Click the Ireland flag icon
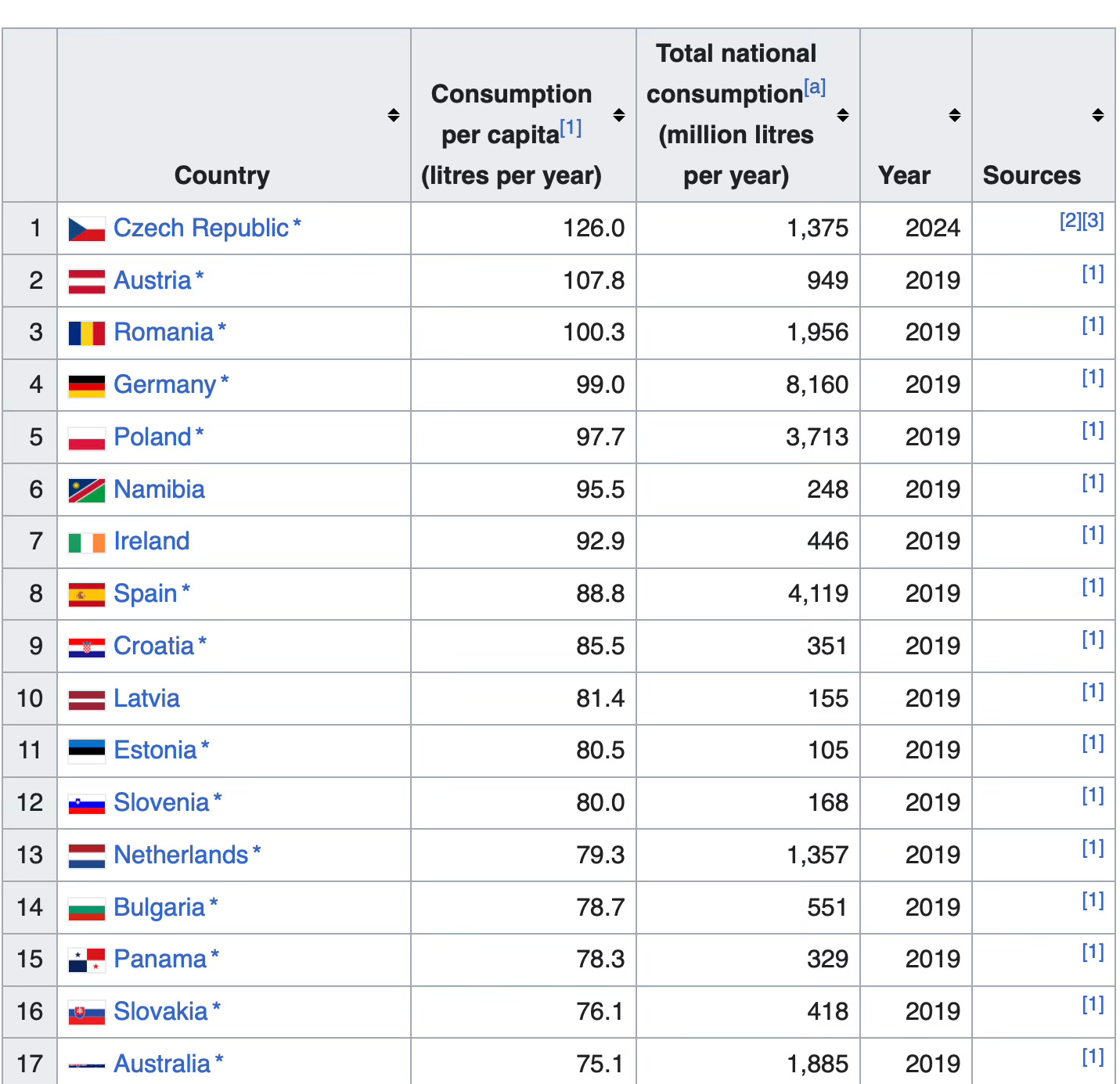This screenshot has width=1120, height=1084. [x=86, y=542]
